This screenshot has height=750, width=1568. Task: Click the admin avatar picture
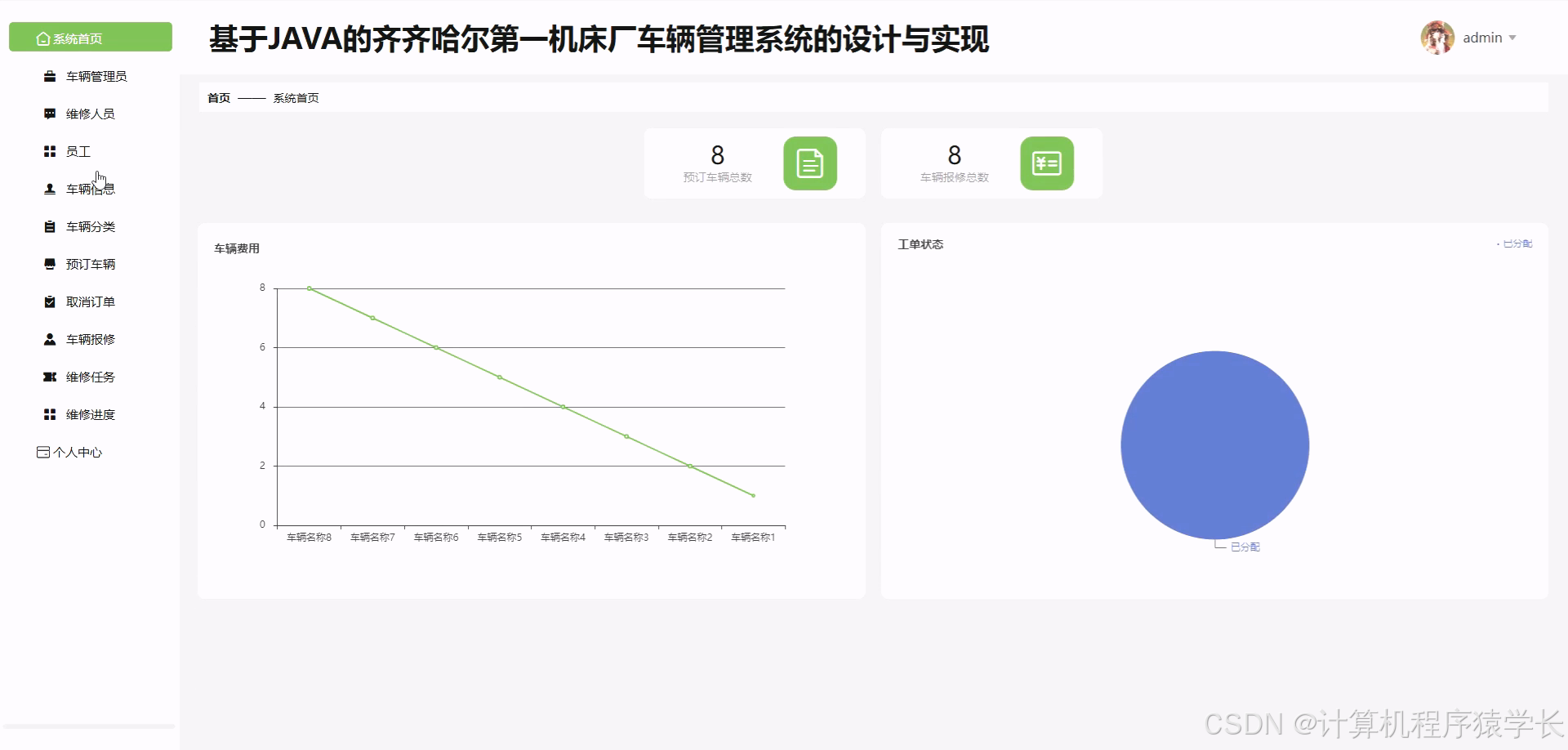pos(1437,38)
